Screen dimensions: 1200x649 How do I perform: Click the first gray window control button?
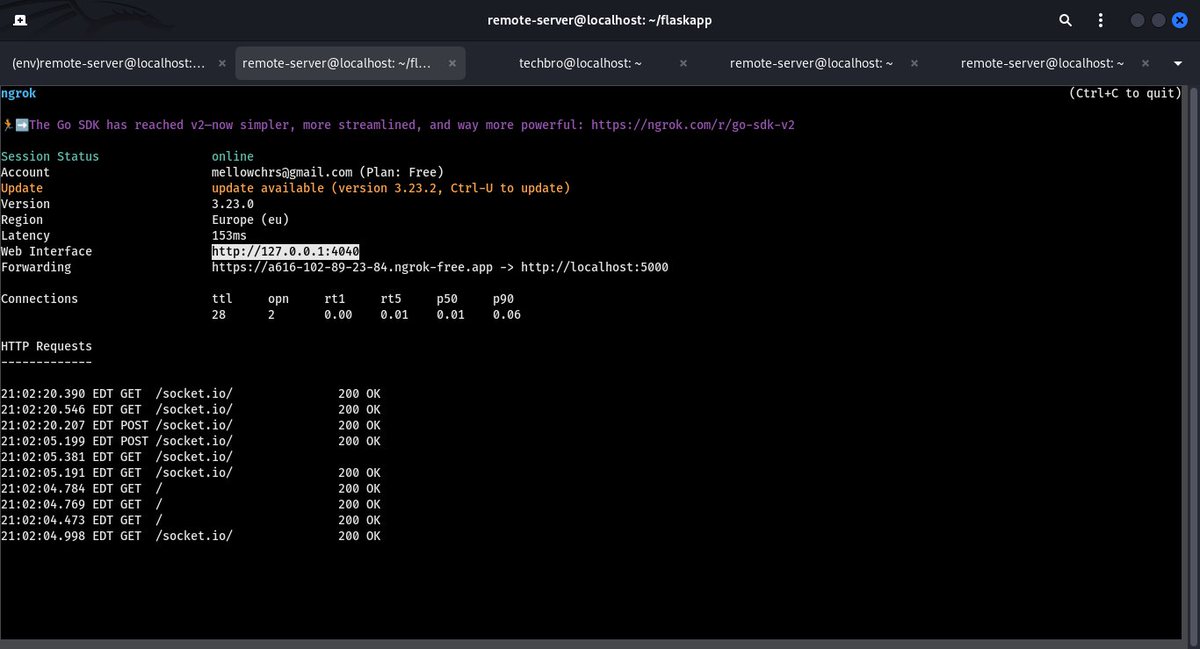(1139, 20)
